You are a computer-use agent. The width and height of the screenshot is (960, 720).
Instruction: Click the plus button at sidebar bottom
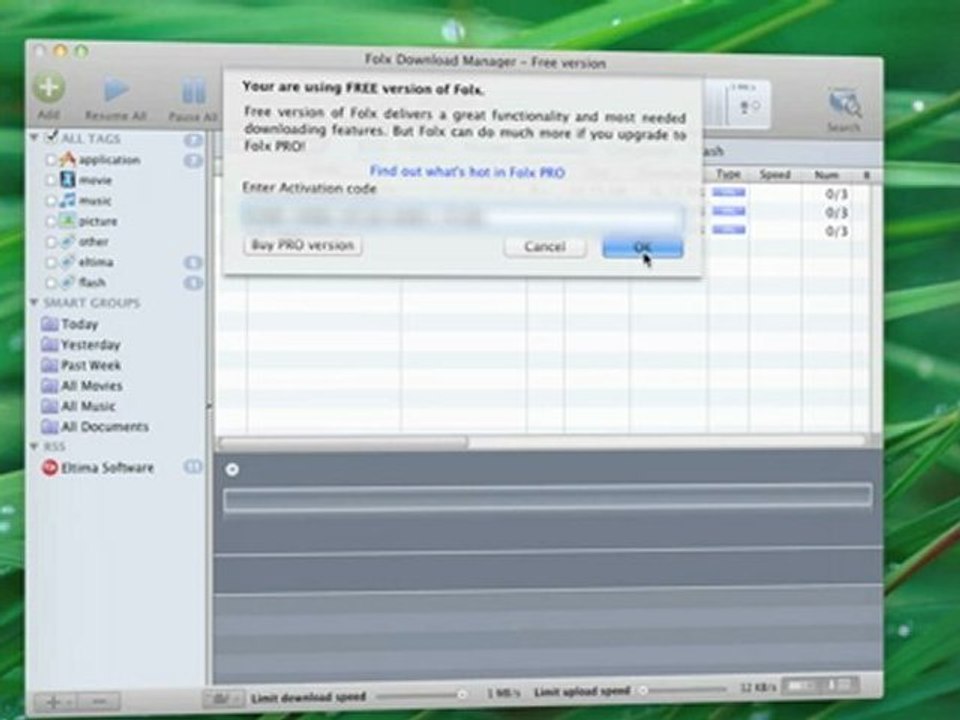(54, 702)
